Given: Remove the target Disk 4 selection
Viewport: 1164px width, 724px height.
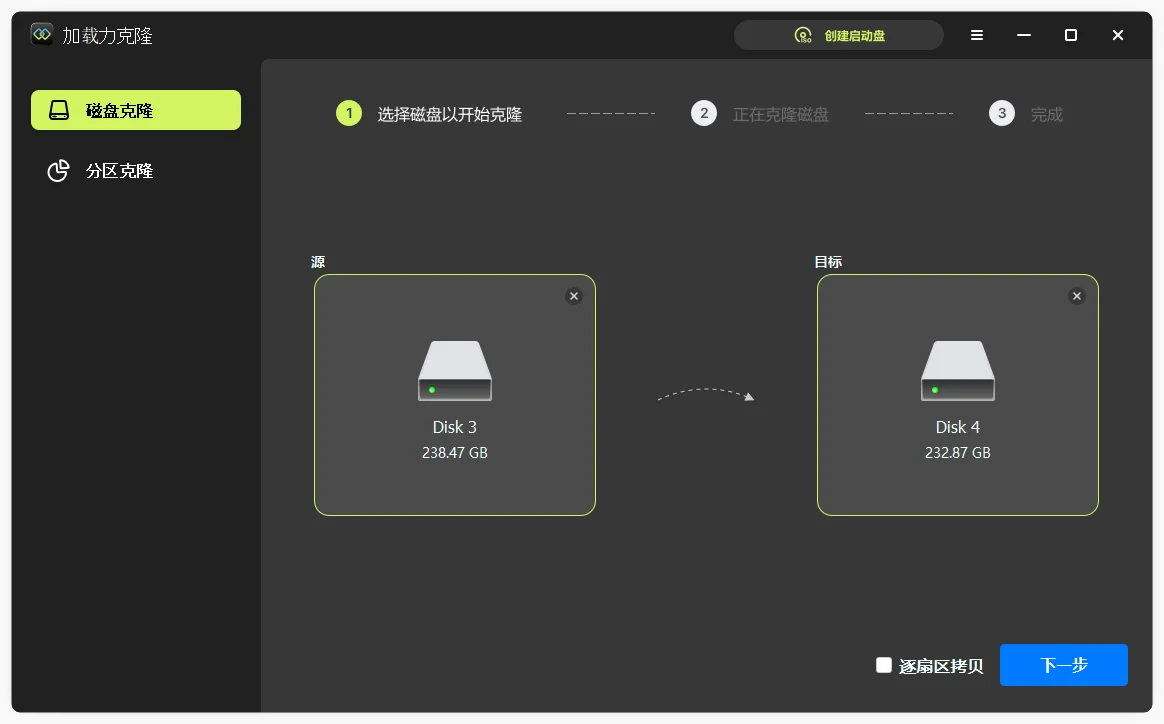Looking at the screenshot, I should point(1077,296).
